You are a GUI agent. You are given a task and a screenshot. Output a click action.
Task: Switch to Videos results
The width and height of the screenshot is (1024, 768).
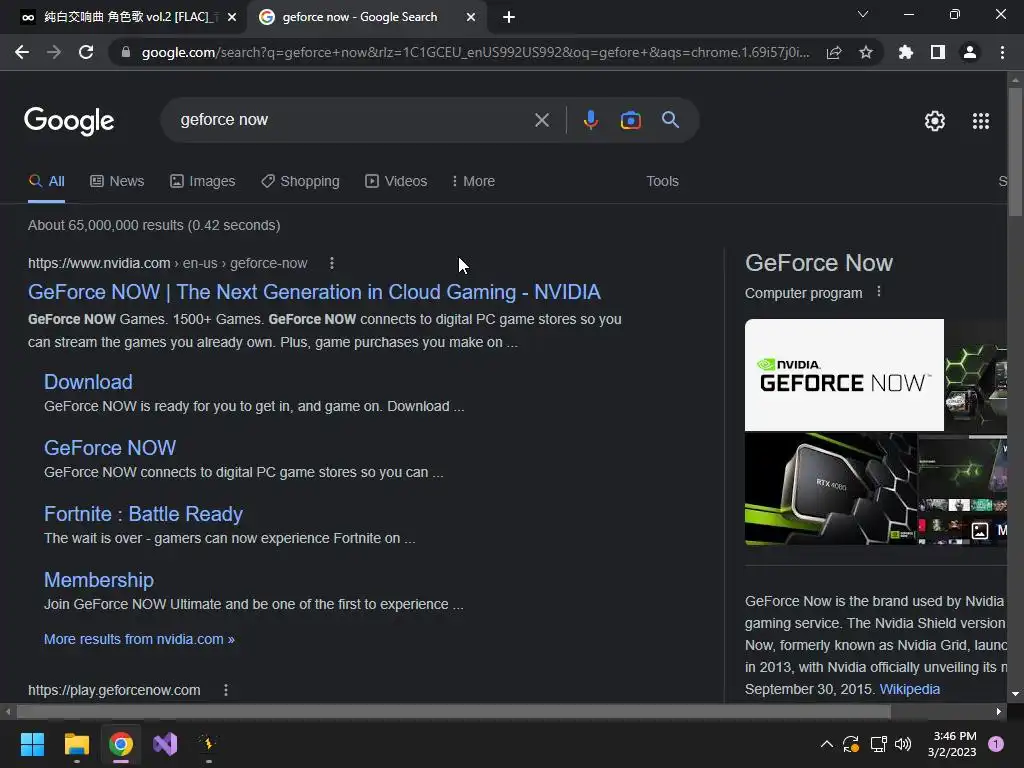[x=396, y=181]
